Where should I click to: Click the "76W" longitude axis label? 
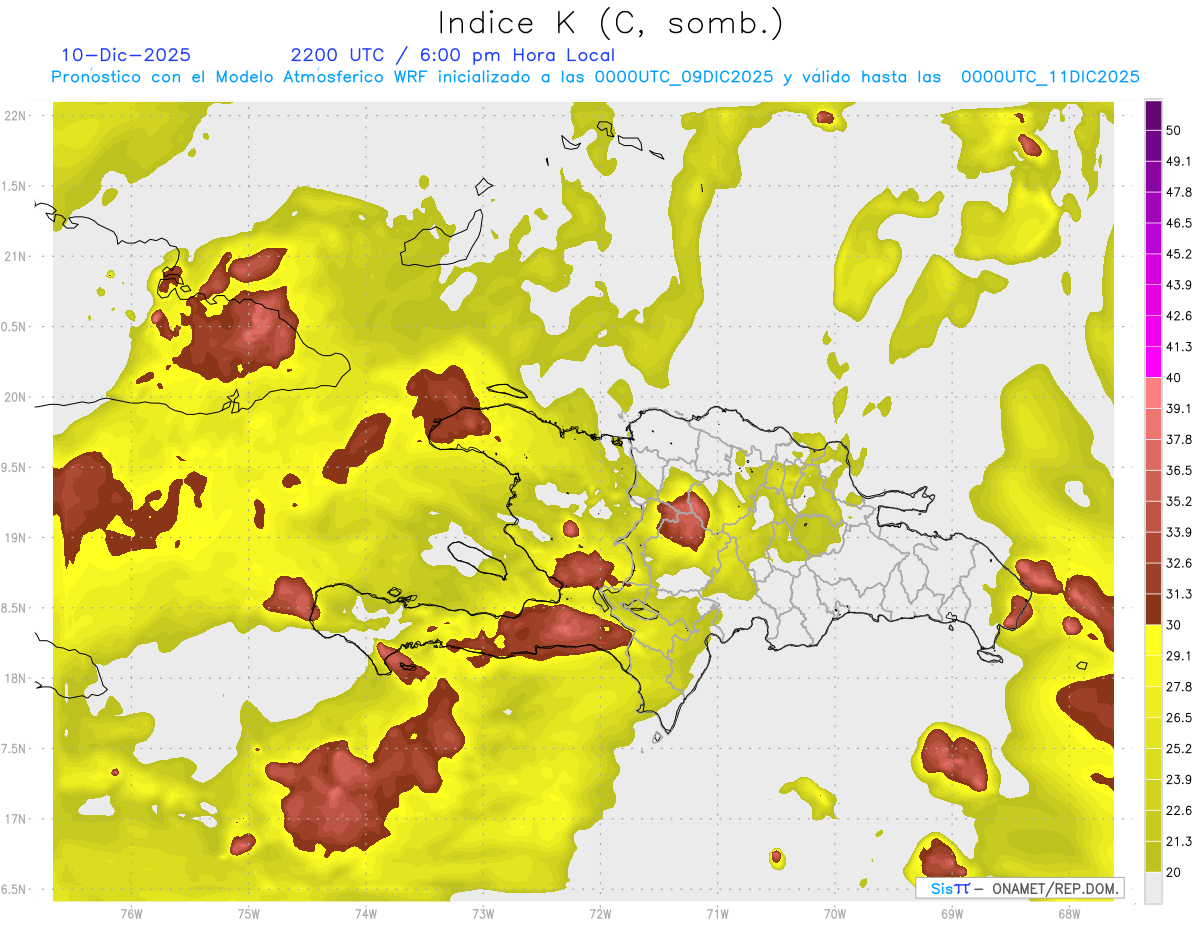(x=131, y=914)
